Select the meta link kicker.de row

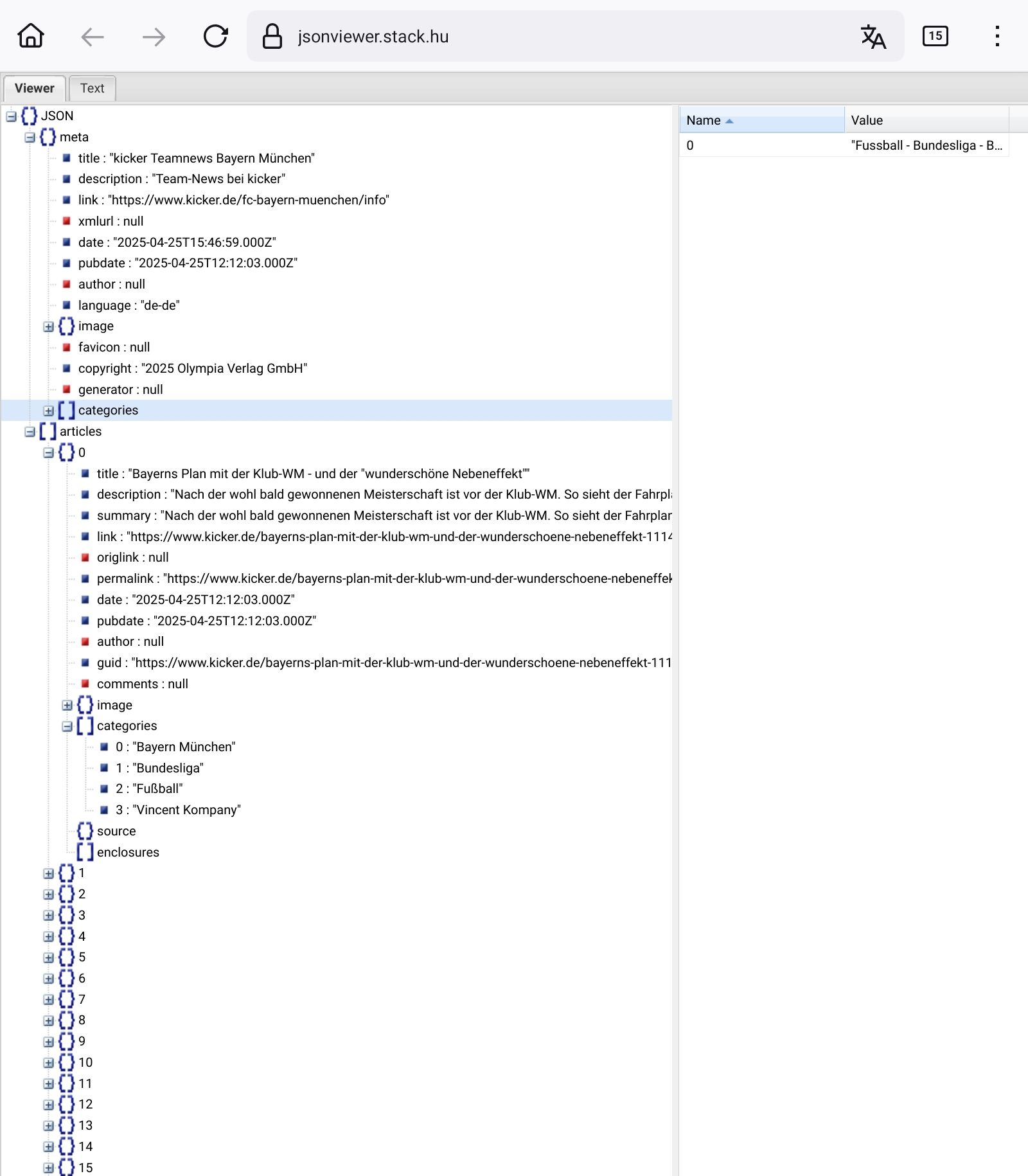click(x=234, y=200)
